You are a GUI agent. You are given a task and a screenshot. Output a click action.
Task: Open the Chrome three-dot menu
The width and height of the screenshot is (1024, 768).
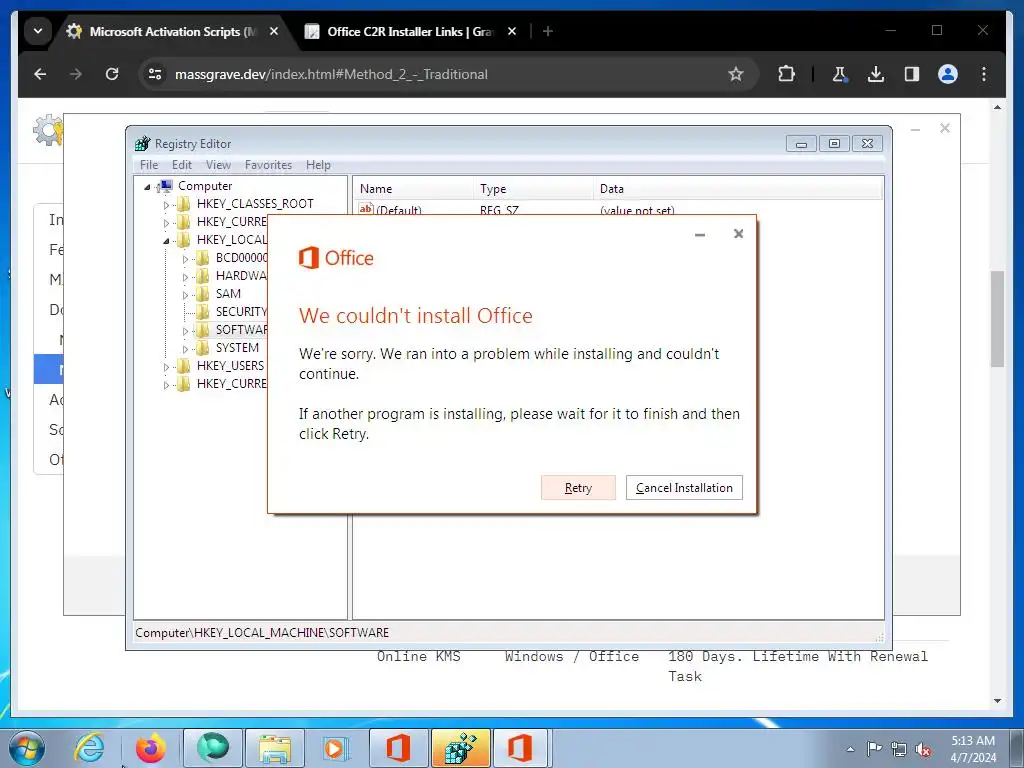(984, 74)
